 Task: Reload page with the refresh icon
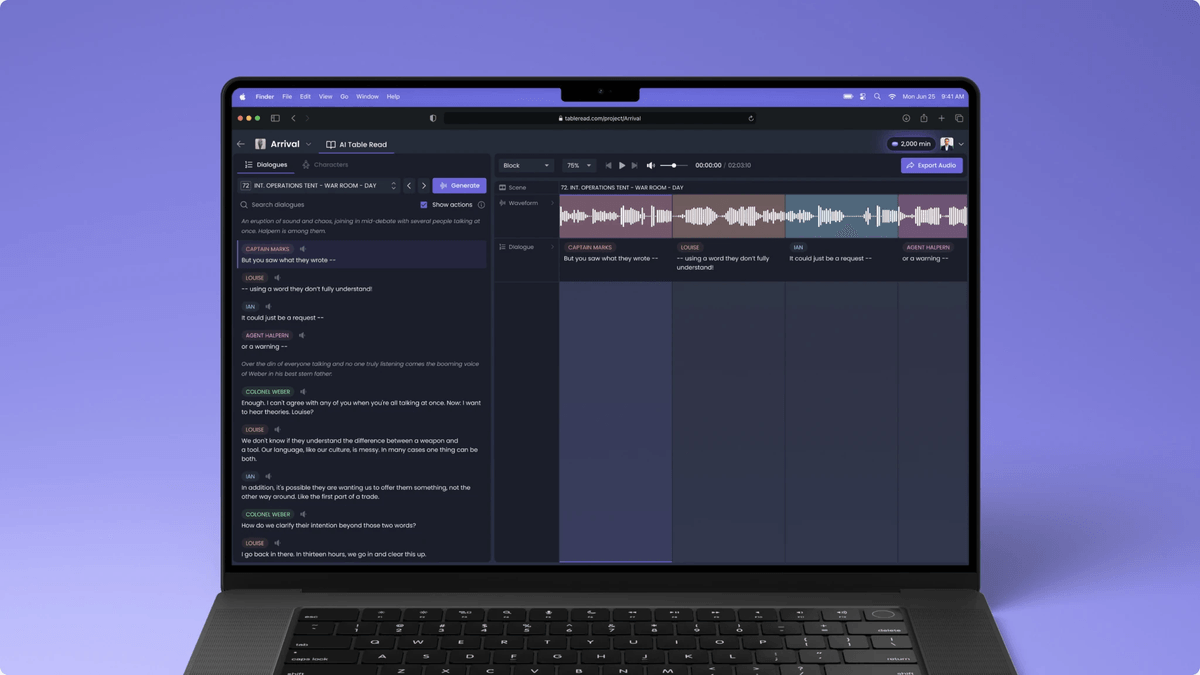(x=751, y=118)
